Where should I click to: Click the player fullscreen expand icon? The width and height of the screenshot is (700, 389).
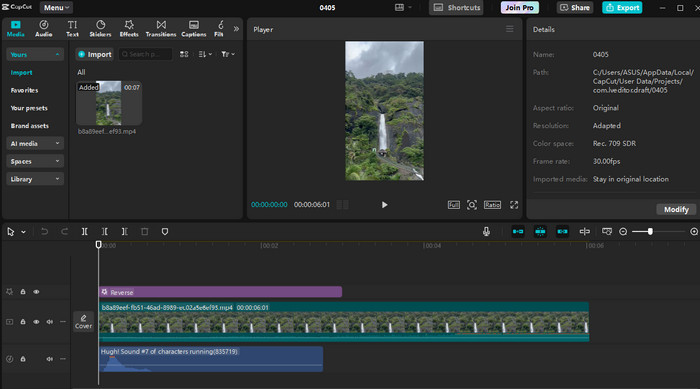tap(514, 205)
